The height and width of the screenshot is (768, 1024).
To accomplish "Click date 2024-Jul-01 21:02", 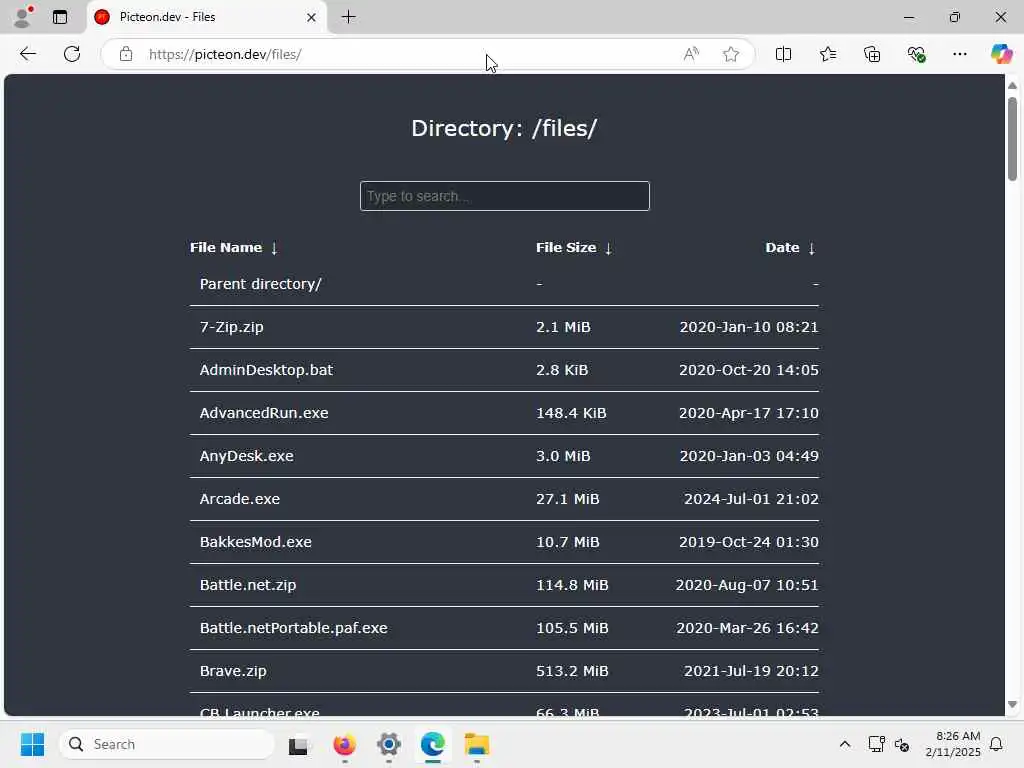I will pyautogui.click(x=751, y=499).
